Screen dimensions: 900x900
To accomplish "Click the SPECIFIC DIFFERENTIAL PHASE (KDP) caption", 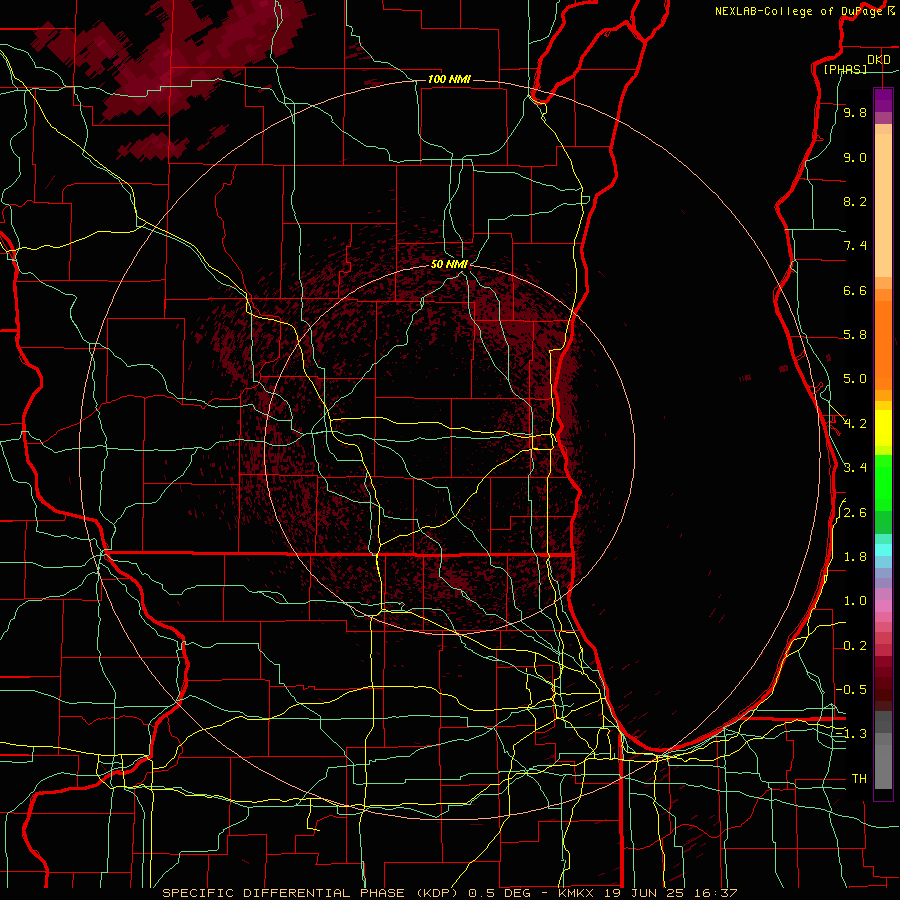I will (x=311, y=893).
